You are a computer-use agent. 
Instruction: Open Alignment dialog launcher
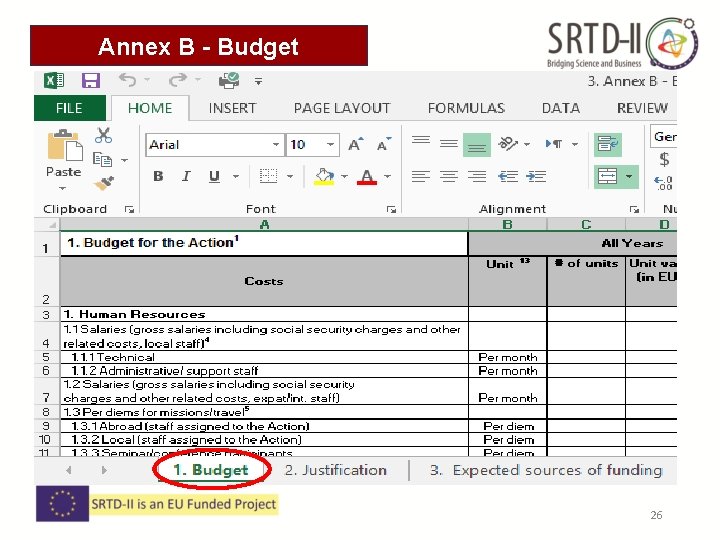[634, 210]
